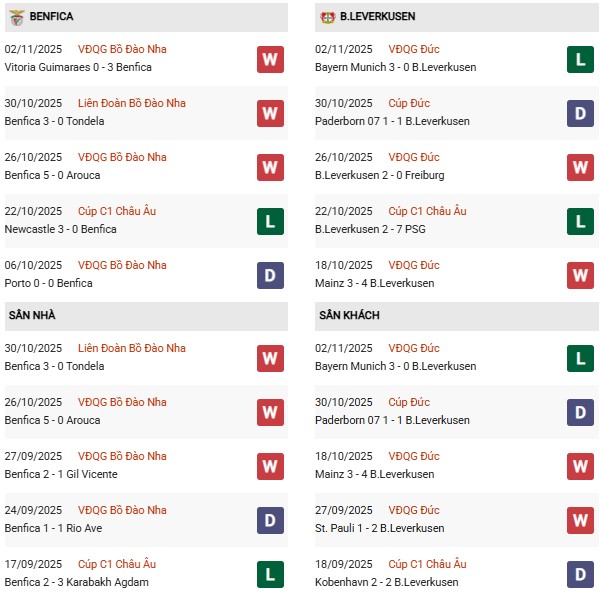The width and height of the screenshot is (600, 594).
Task: Click the D badge for Kobenhavn match
Action: (580, 574)
